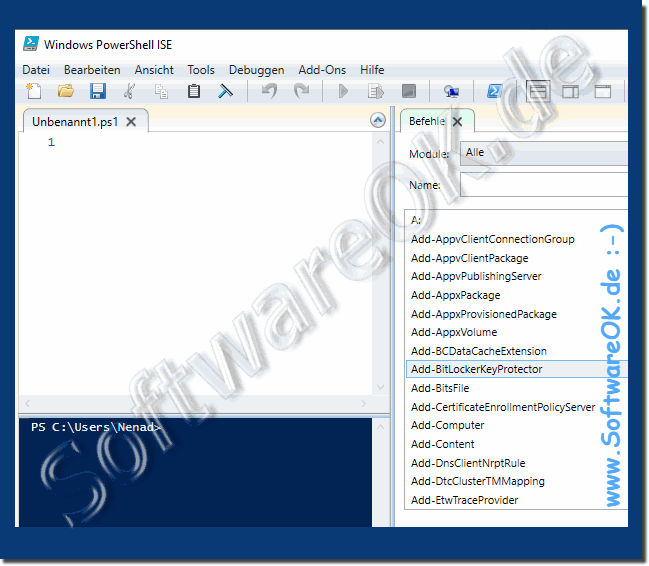Stop operation square icon
This screenshot has height=566, width=649.
click(409, 91)
